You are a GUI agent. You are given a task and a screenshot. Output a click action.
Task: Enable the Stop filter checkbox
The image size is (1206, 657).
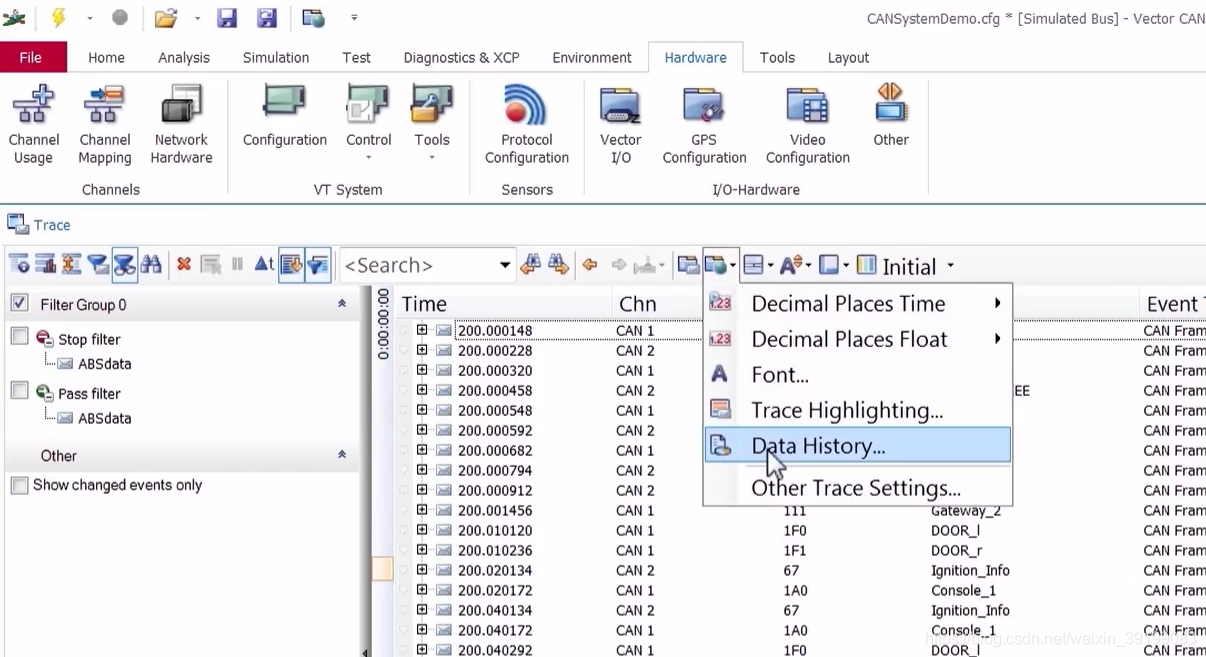click(x=19, y=336)
